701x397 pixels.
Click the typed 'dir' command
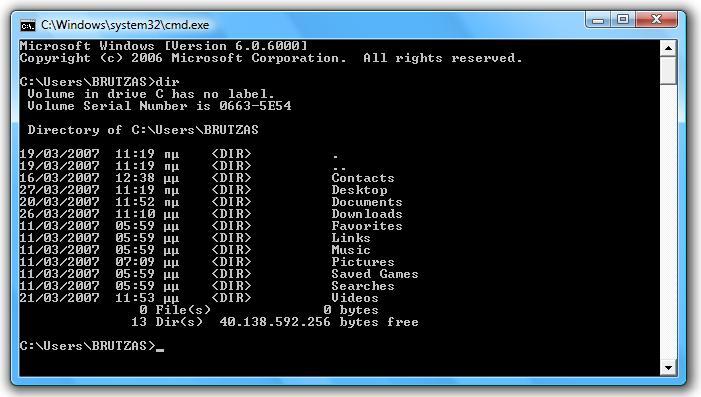click(168, 82)
